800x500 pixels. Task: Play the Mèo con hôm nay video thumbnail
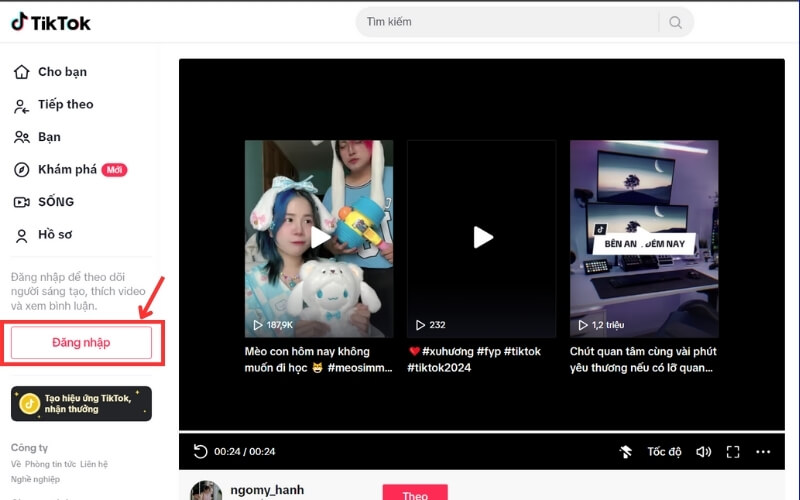pos(319,238)
